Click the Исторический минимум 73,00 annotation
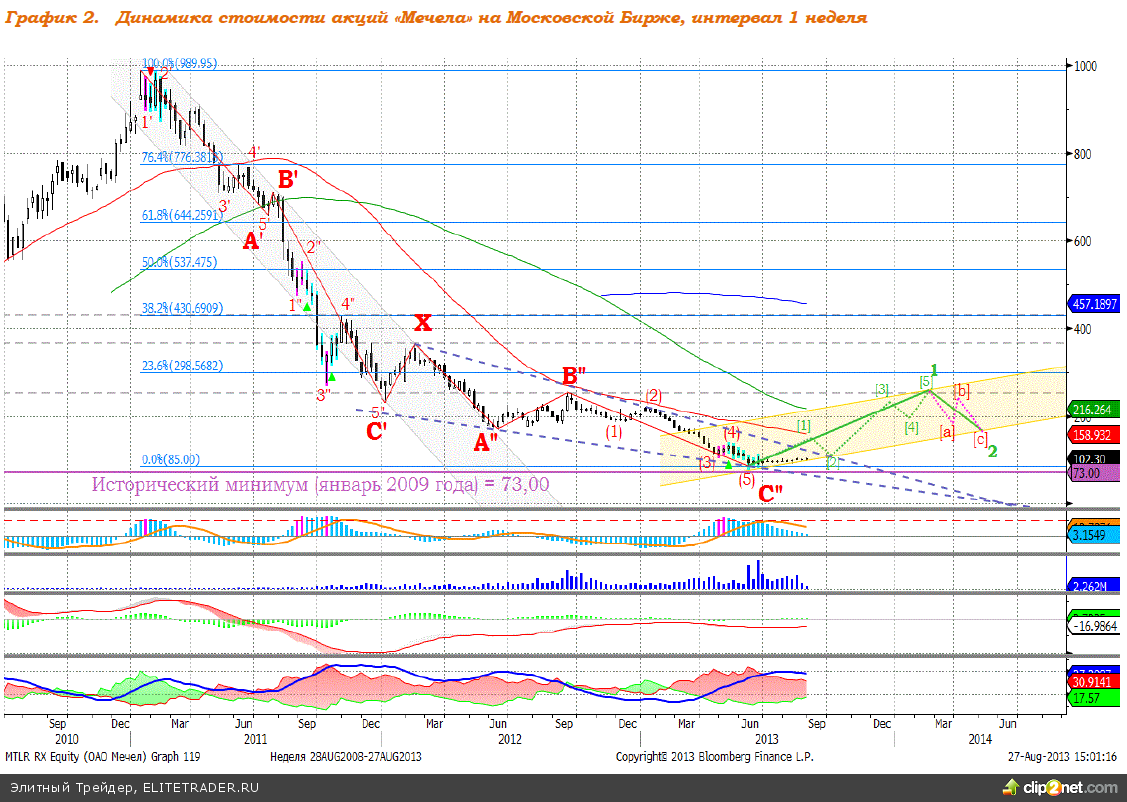Screen dimensions: 1127x802 (x=320, y=484)
